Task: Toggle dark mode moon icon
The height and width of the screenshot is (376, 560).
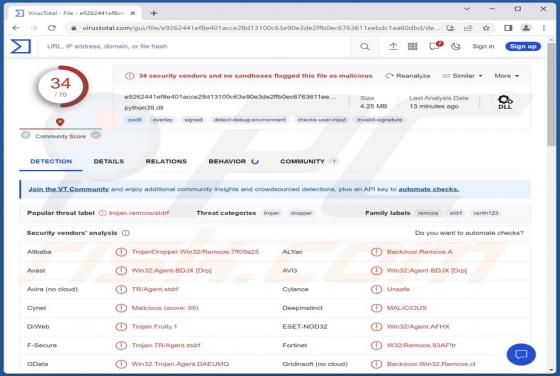Action: click(456, 46)
